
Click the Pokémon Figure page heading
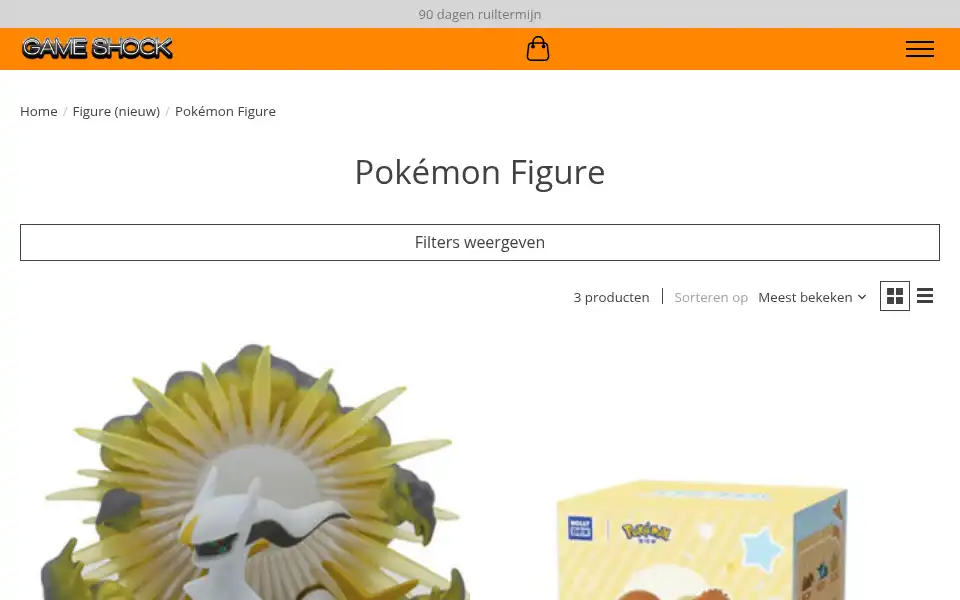point(479,172)
